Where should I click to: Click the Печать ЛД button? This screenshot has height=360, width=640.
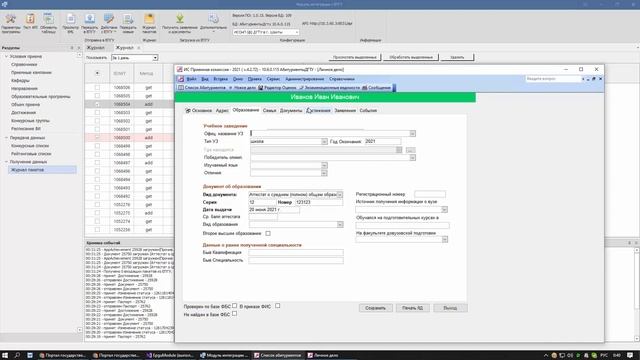(412, 308)
